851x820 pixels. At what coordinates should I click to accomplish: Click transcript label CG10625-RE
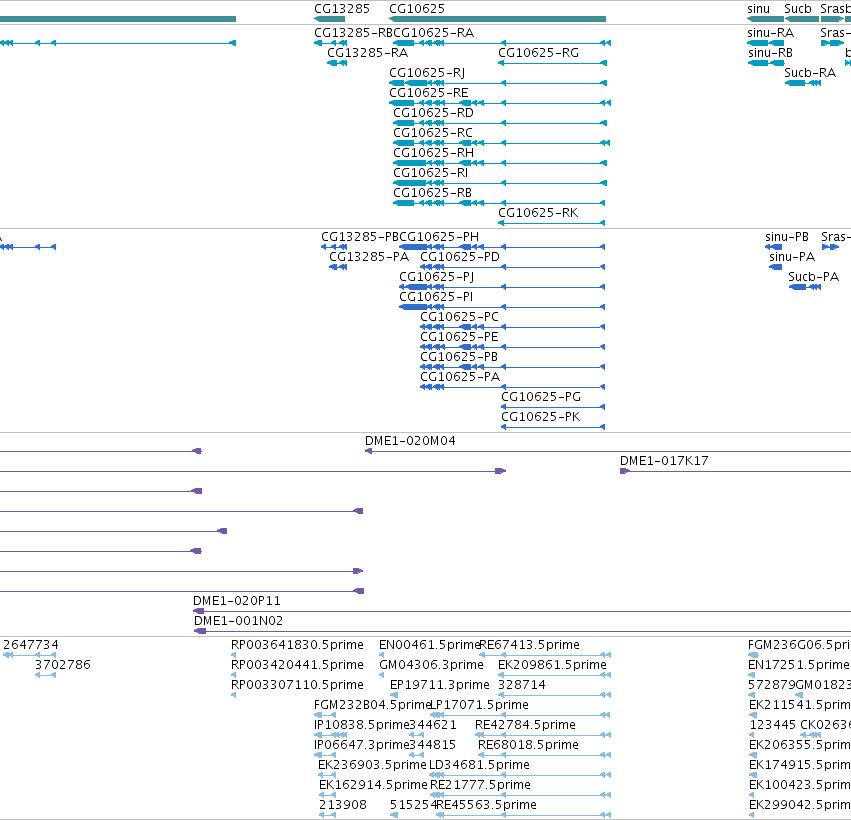[429, 93]
